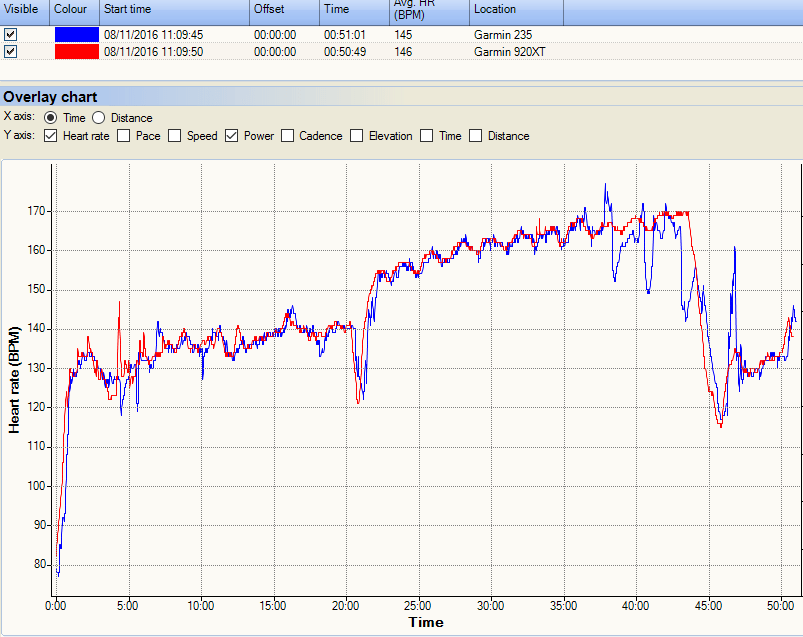Sort by Start time column header

(175, 11)
